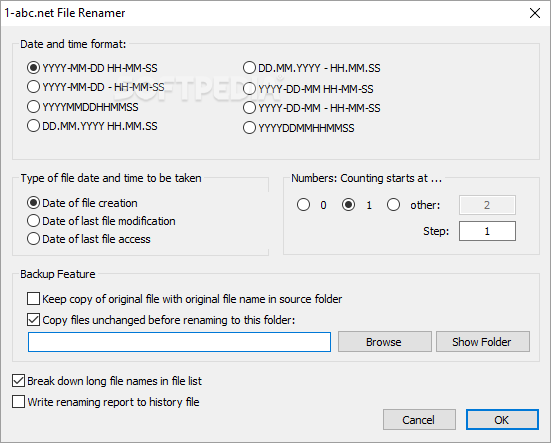Image resolution: width=551 pixels, height=443 pixels.
Task: Confirm settings with the OK button
Action: point(502,419)
